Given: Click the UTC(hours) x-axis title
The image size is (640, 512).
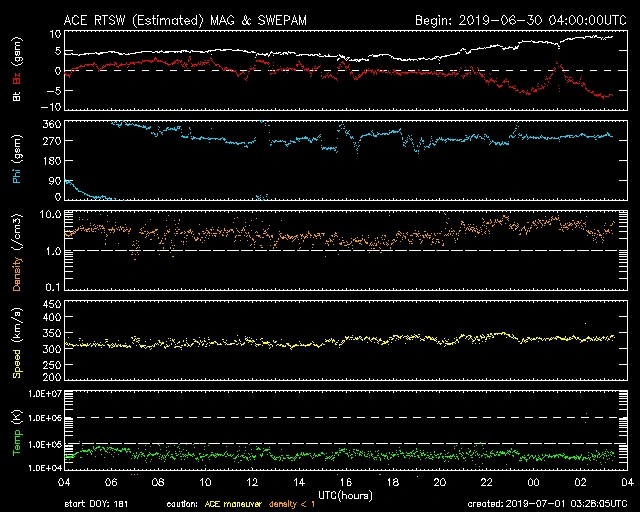Looking at the screenshot, I should 345,495.
